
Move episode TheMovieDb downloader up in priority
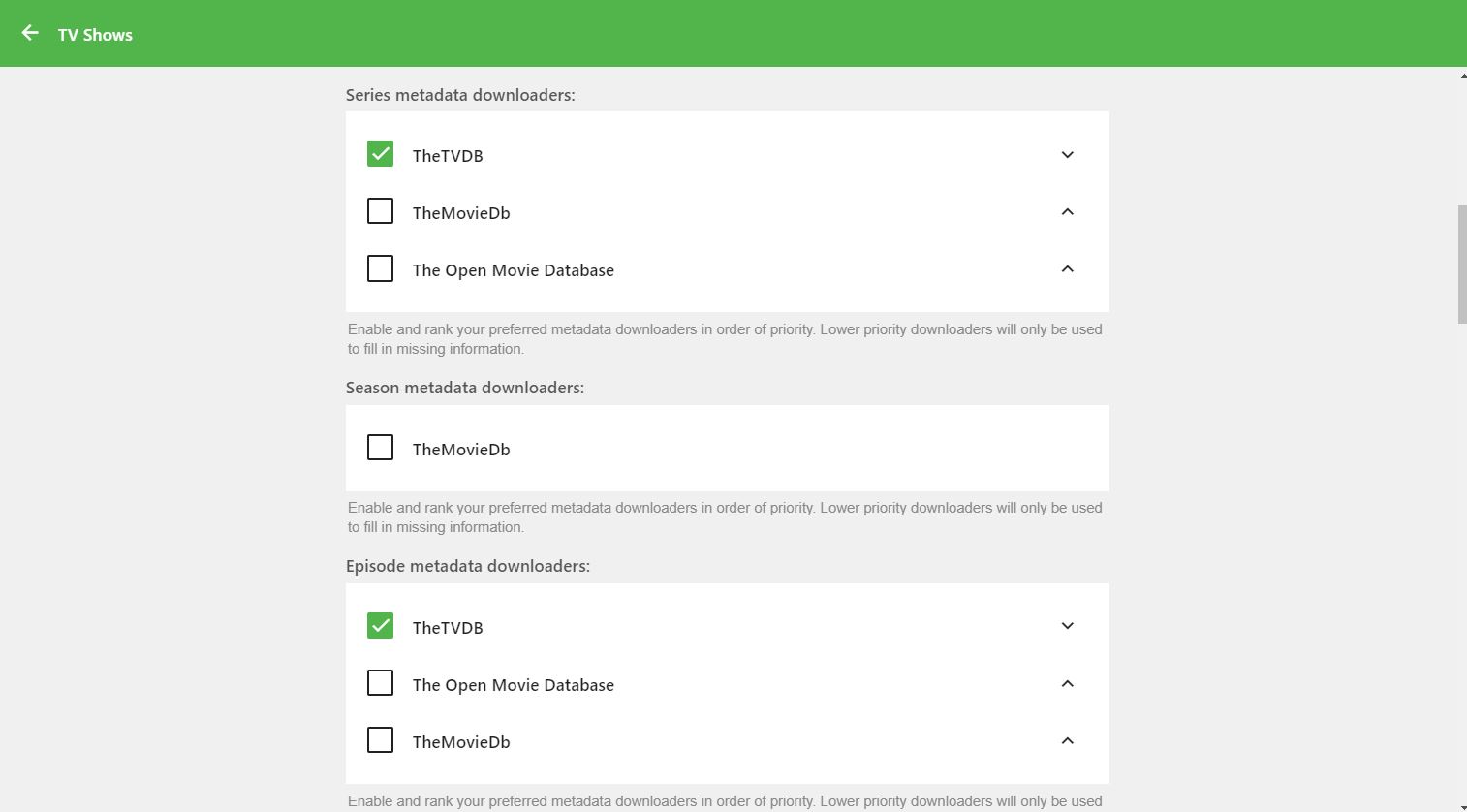pos(1067,741)
